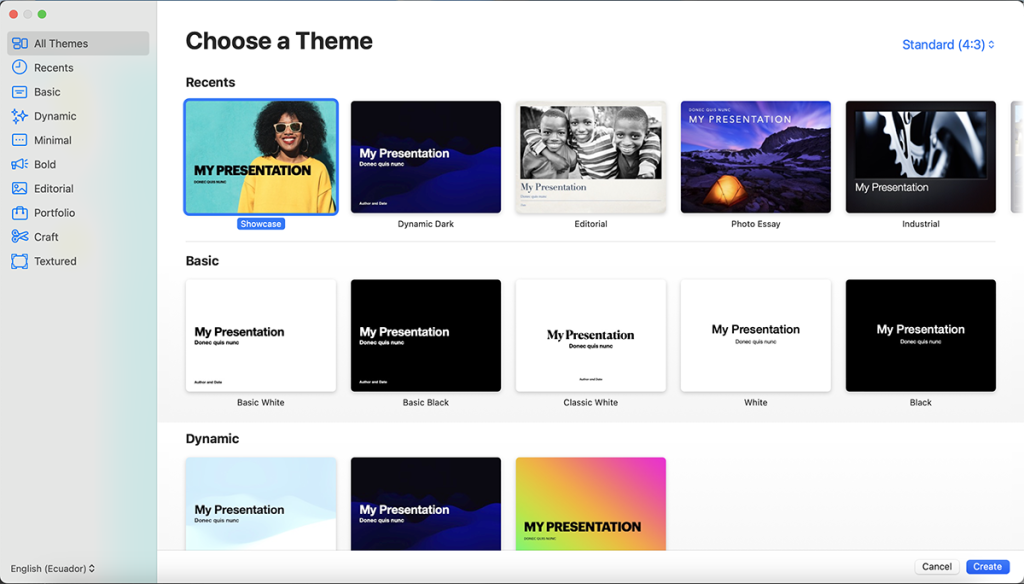
Task: Select the Industrial theme thumbnail
Action: tap(920, 156)
